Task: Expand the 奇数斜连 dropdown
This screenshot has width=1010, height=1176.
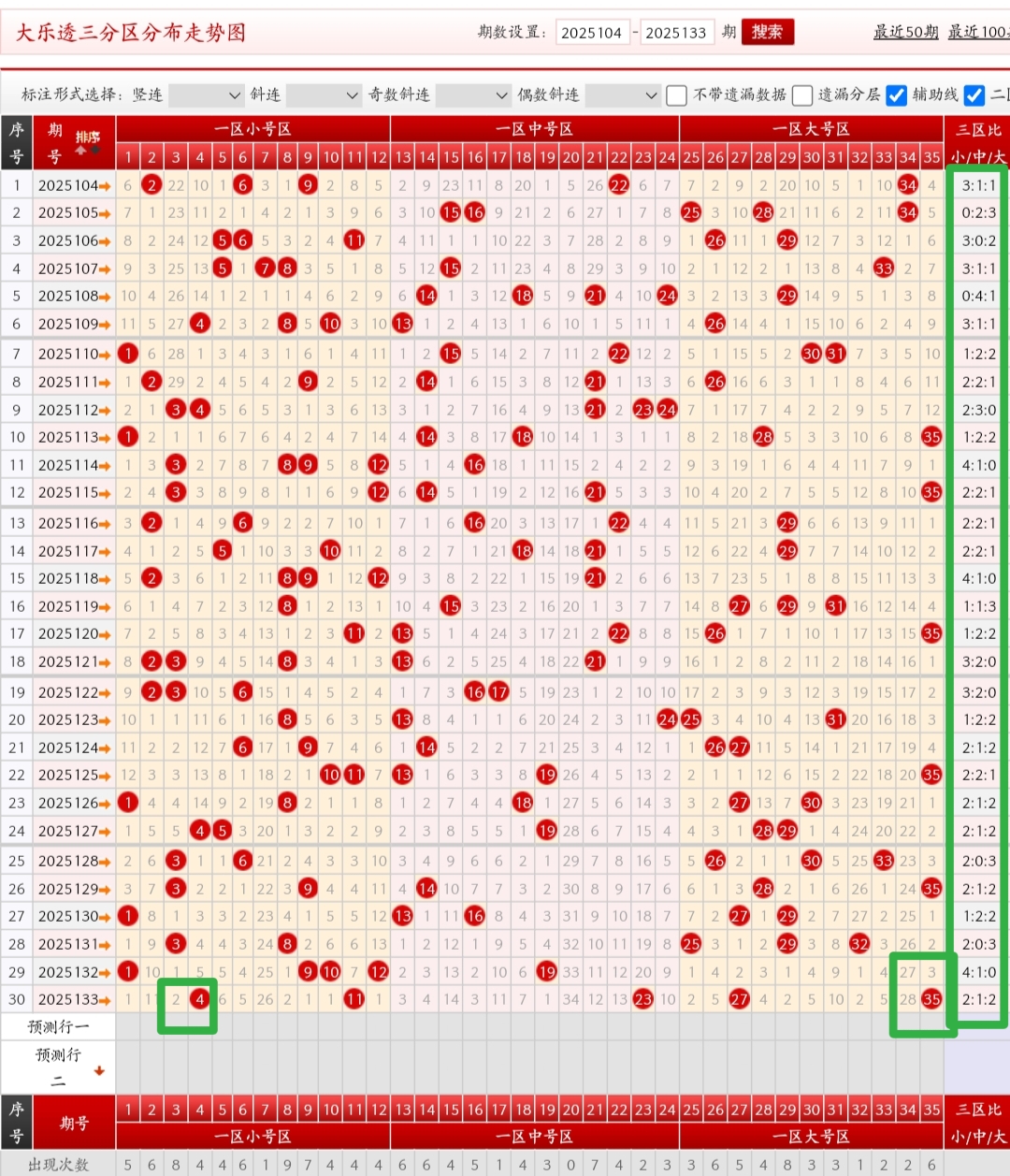Action: 473,95
